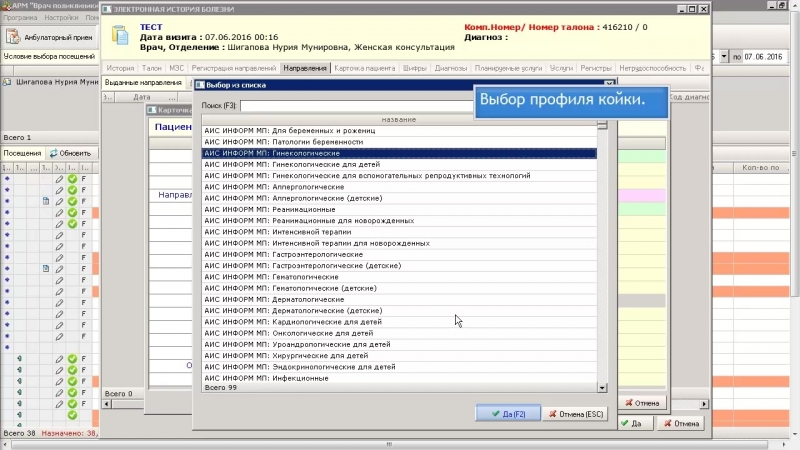Image resolution: width=800 pixels, height=450 pixels.
Task: Switch to the История tab
Action: pos(120,69)
